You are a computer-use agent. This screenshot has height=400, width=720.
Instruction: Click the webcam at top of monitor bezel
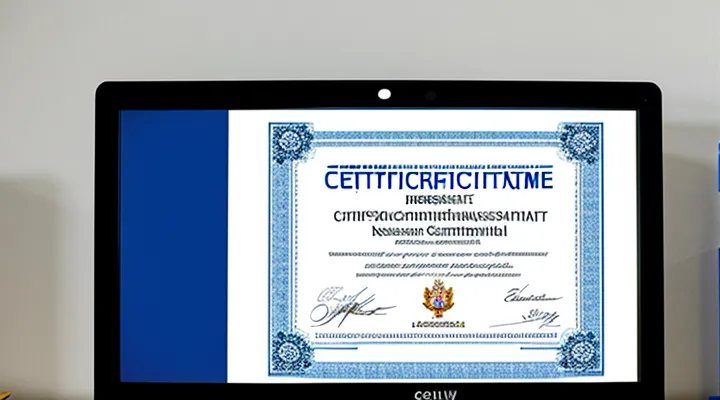(383, 94)
